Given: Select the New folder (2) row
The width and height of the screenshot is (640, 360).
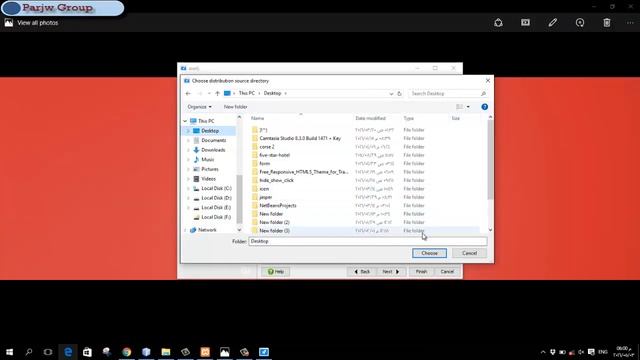Looking at the screenshot, I should pos(274,222).
